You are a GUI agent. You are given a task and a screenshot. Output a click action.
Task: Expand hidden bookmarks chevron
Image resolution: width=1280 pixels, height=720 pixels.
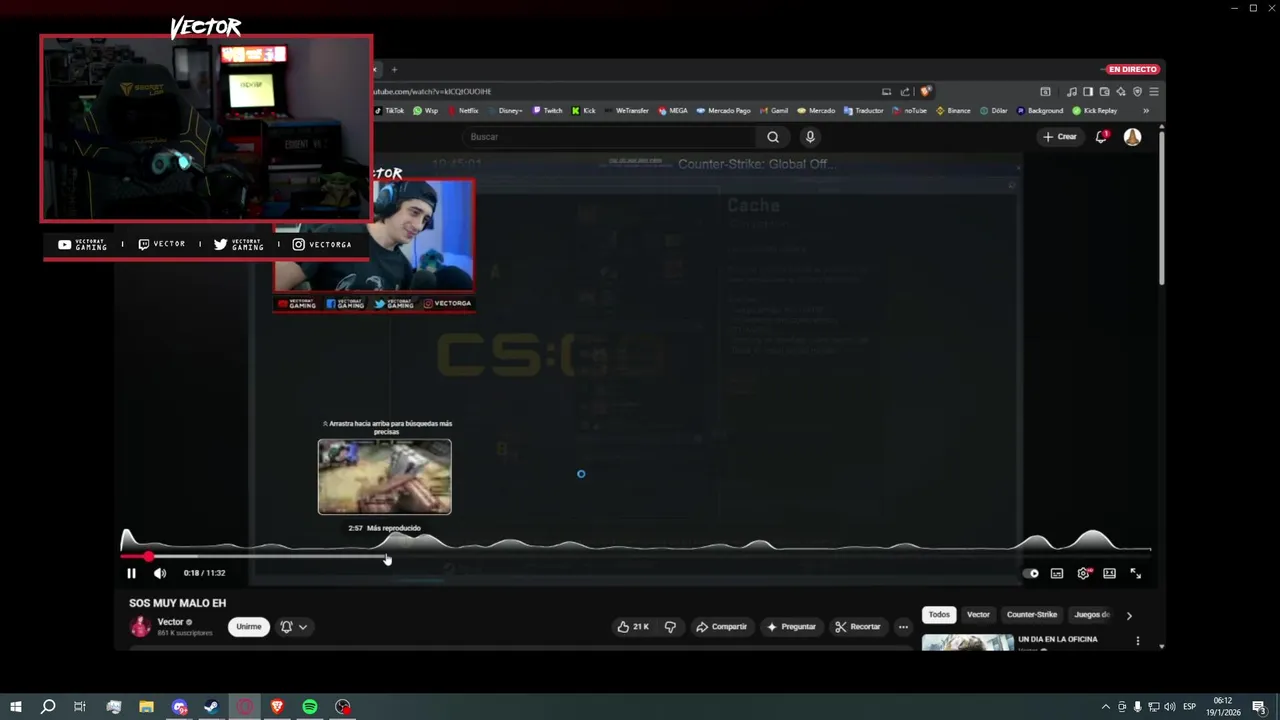coord(1146,111)
